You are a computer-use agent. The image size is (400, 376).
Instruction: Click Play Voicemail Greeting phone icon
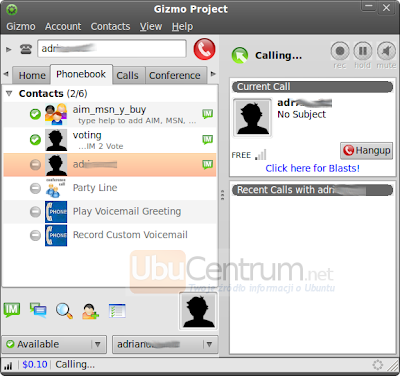click(x=56, y=212)
